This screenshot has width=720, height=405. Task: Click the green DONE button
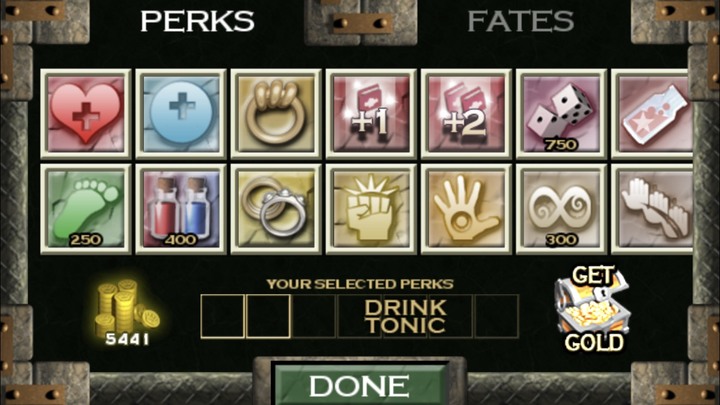tap(360, 385)
